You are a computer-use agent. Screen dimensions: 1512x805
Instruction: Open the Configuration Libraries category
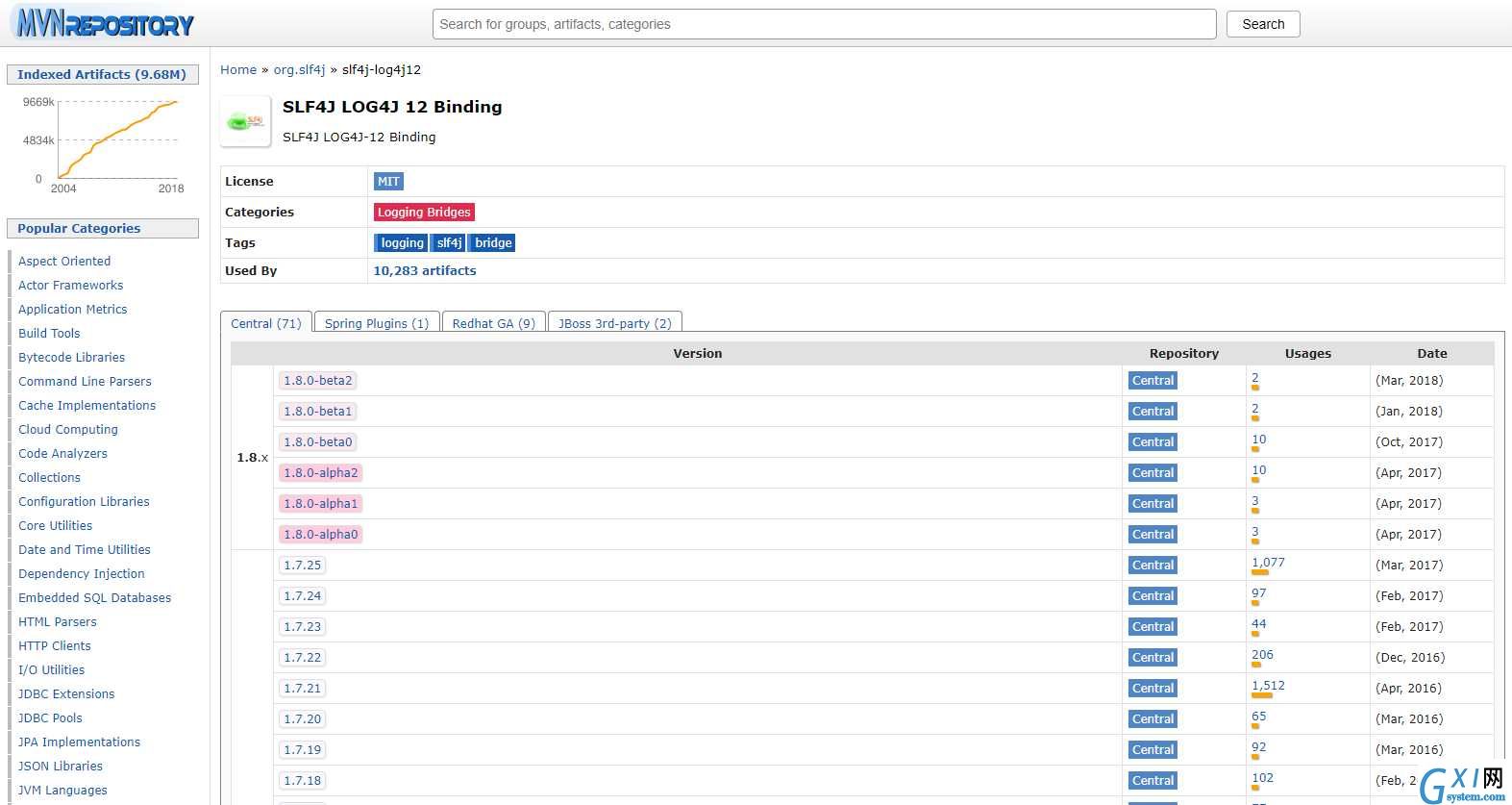click(x=84, y=502)
